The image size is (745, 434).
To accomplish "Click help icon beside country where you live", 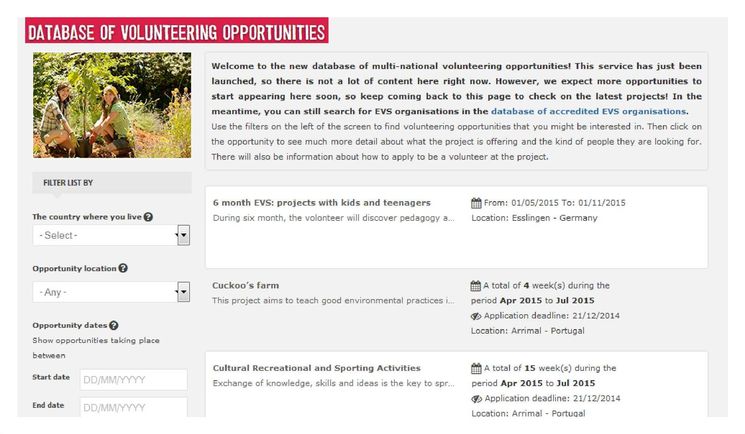I will pyautogui.click(x=148, y=217).
